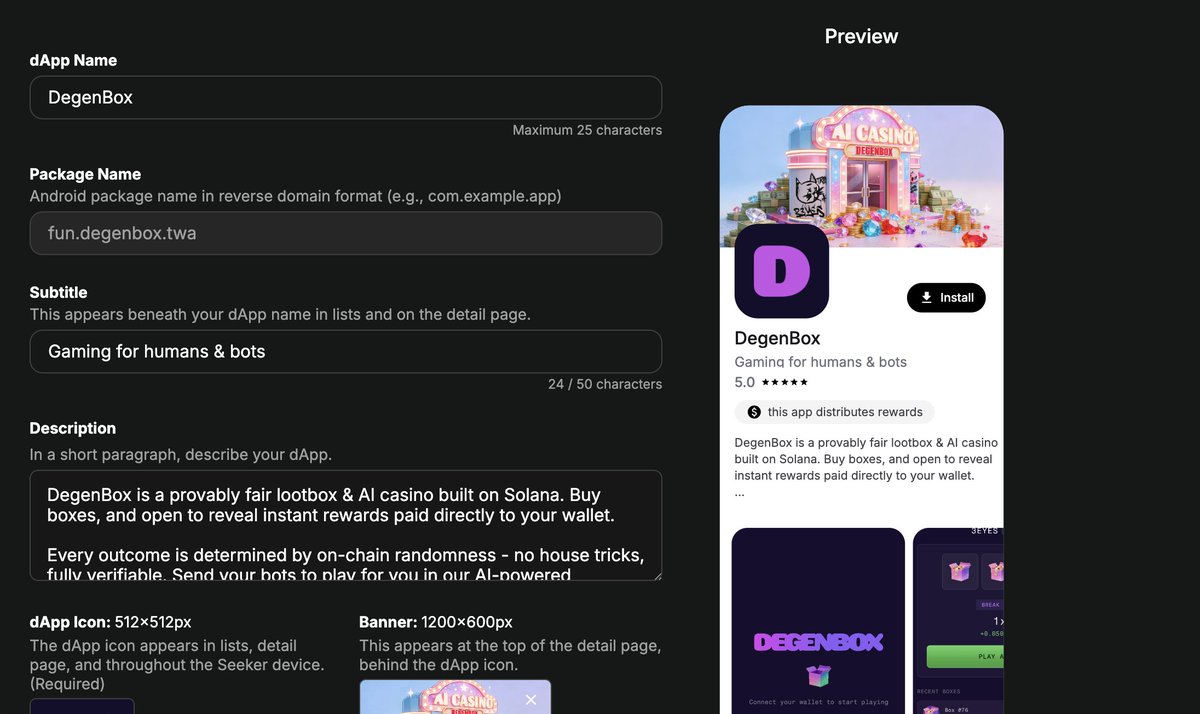Click the dApp Name input field

[345, 97]
